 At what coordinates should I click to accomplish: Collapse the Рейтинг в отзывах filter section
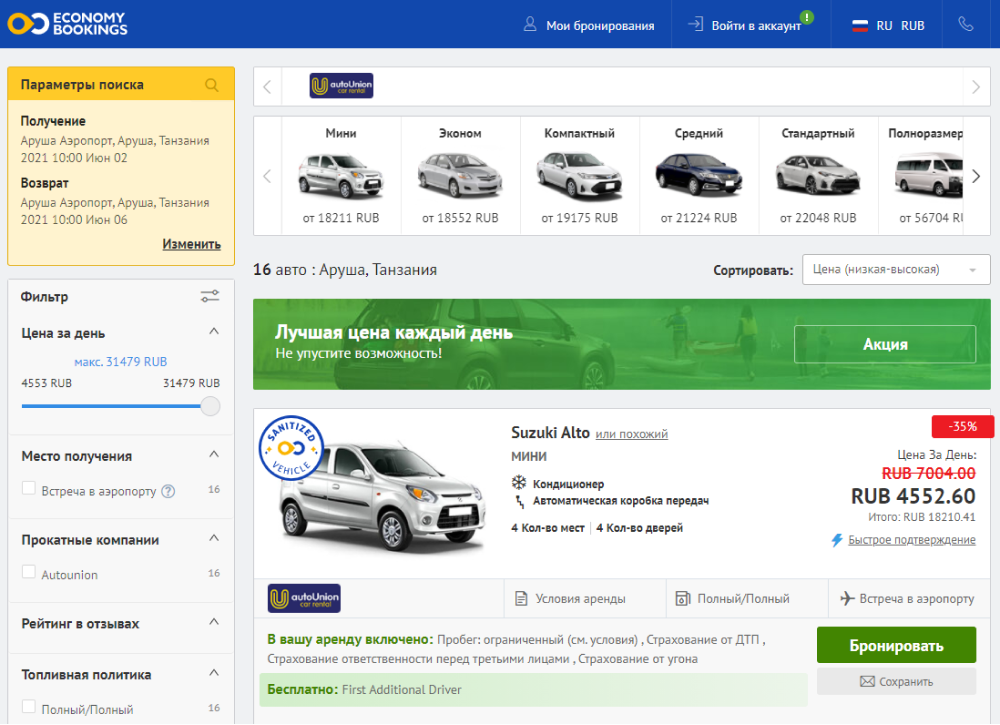(214, 621)
